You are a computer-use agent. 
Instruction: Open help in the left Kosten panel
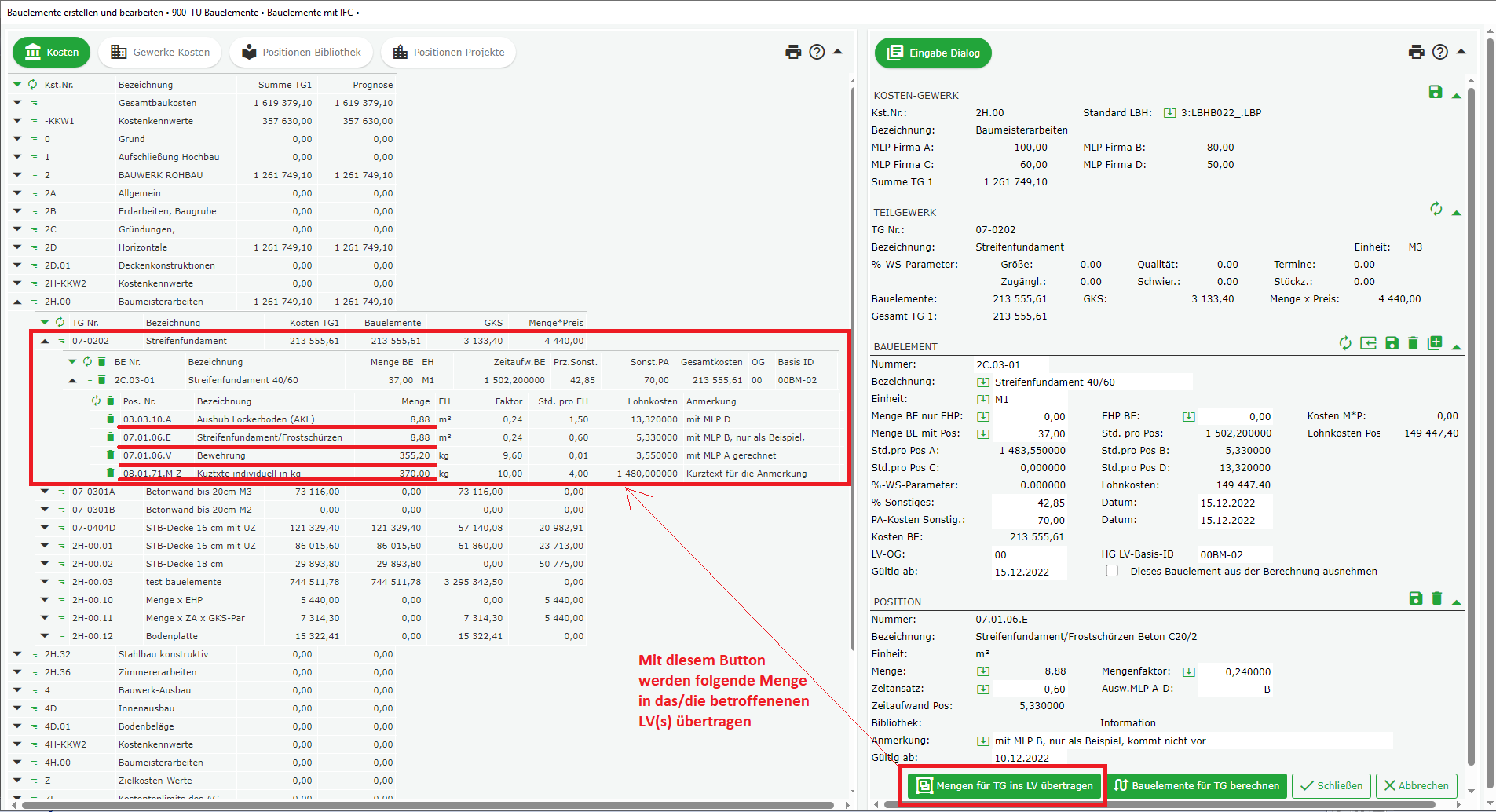(x=817, y=52)
